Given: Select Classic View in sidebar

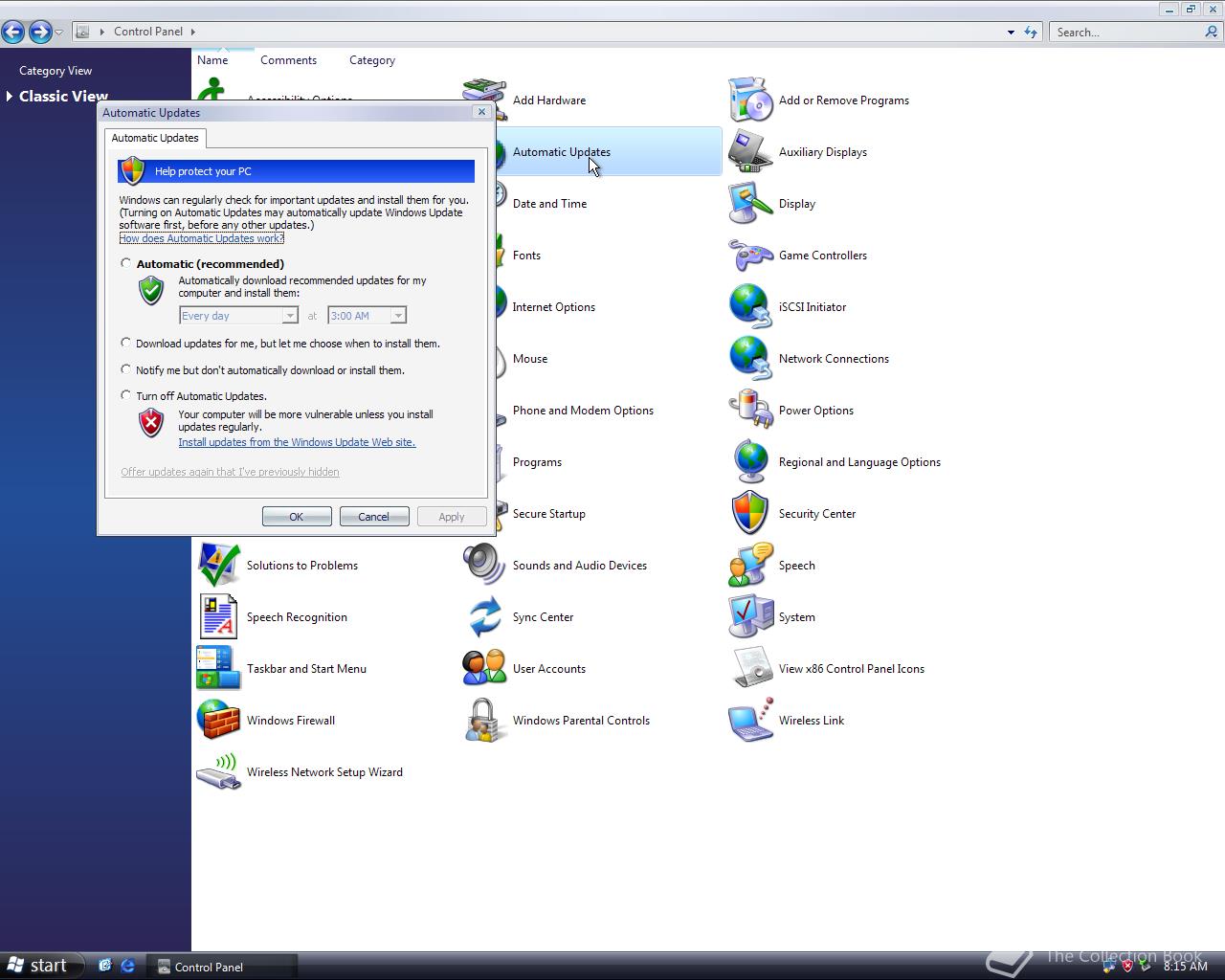Looking at the screenshot, I should click(63, 96).
